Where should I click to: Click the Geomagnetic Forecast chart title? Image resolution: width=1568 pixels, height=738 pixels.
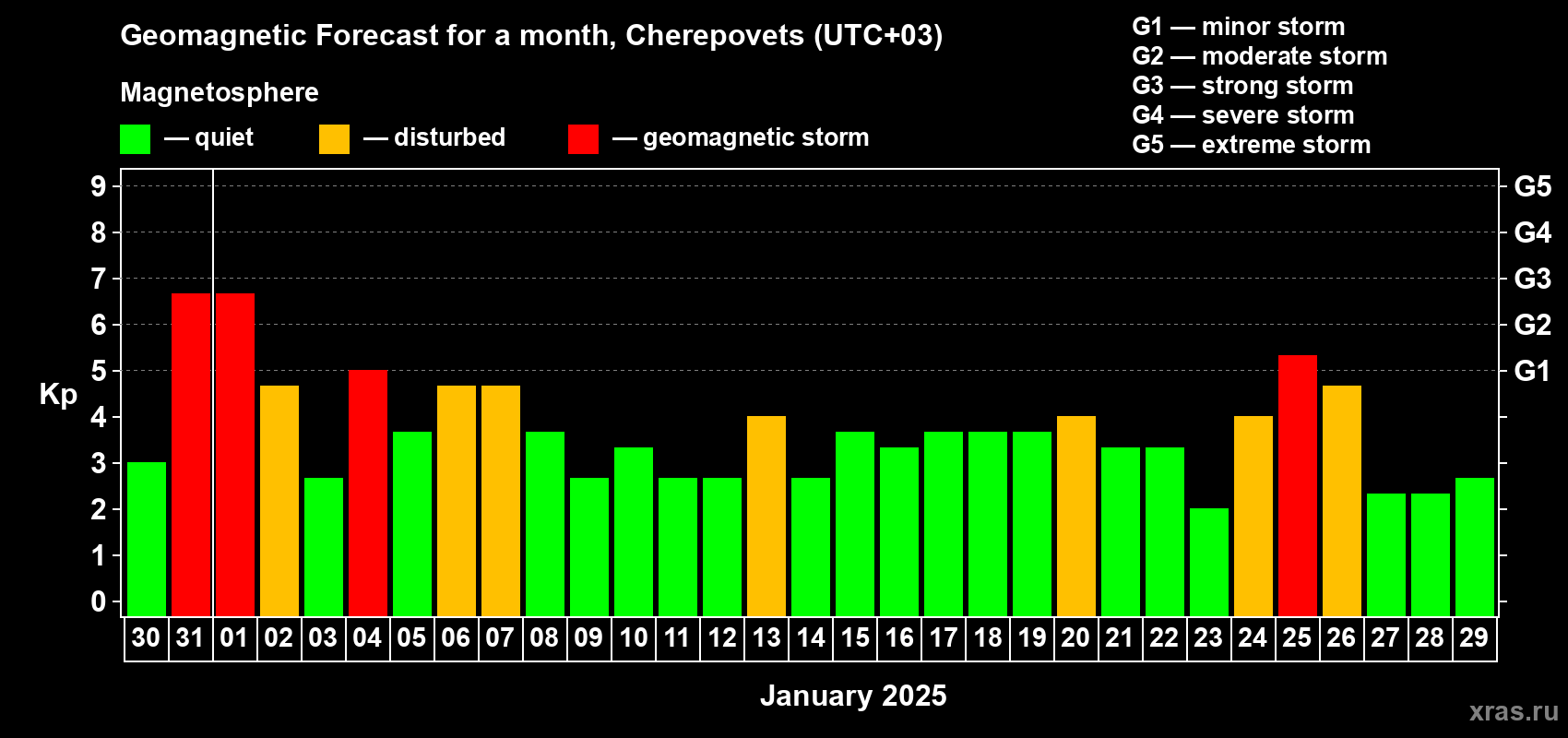pos(531,35)
